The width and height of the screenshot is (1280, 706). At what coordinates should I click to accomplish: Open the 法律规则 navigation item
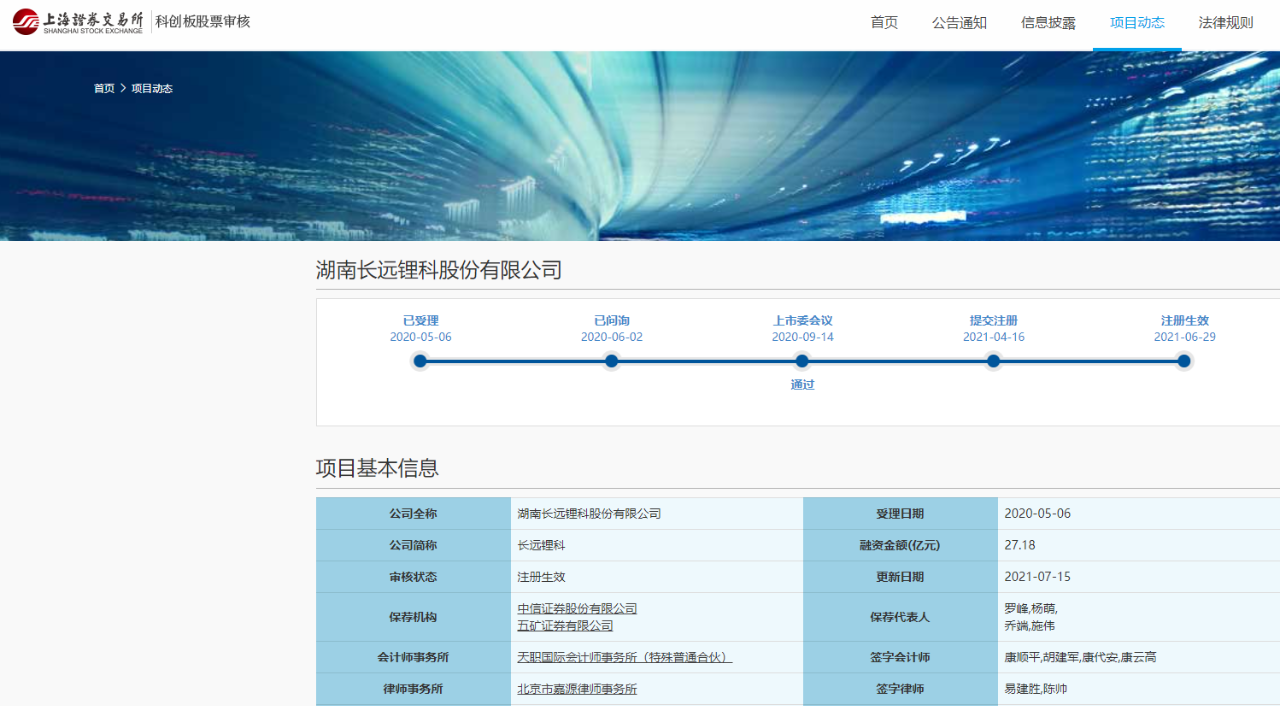click(1226, 23)
